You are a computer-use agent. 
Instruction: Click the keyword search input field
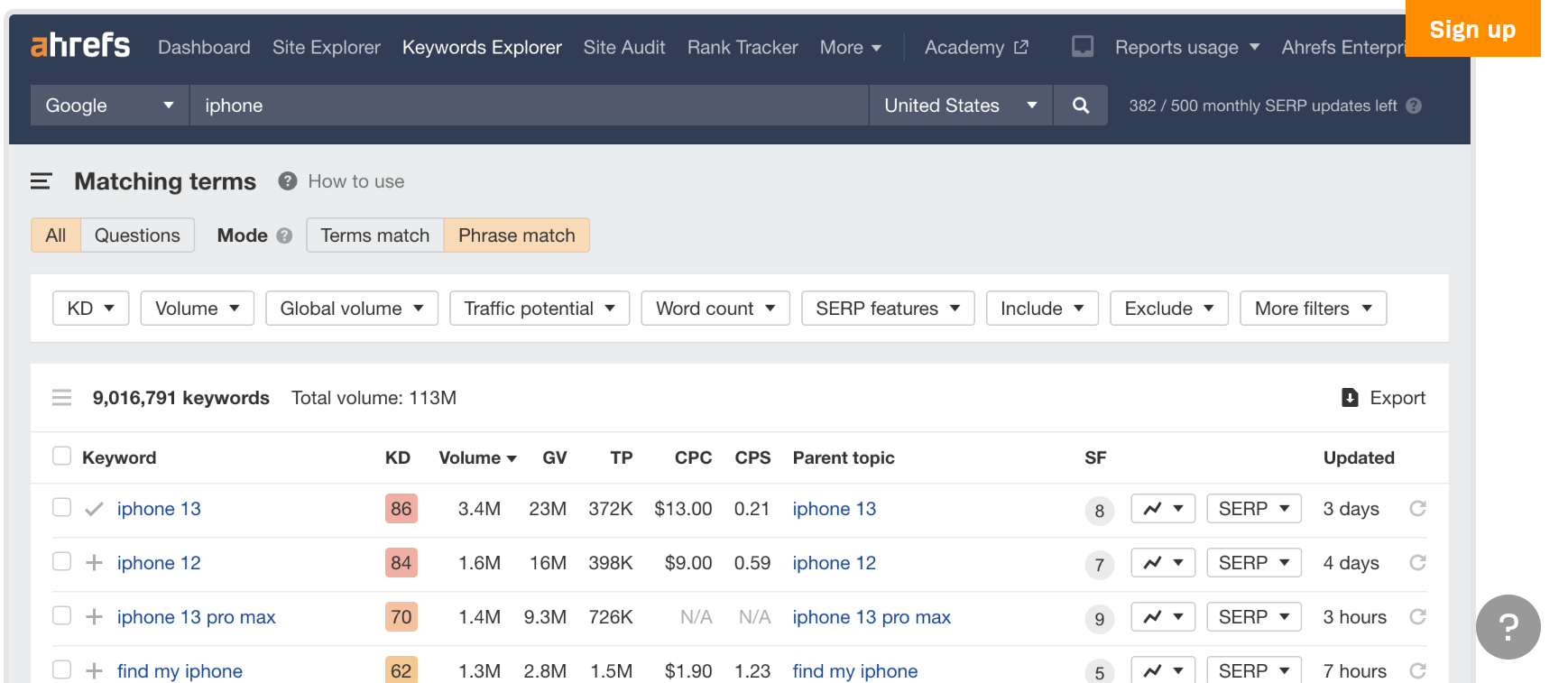pyautogui.click(x=529, y=106)
